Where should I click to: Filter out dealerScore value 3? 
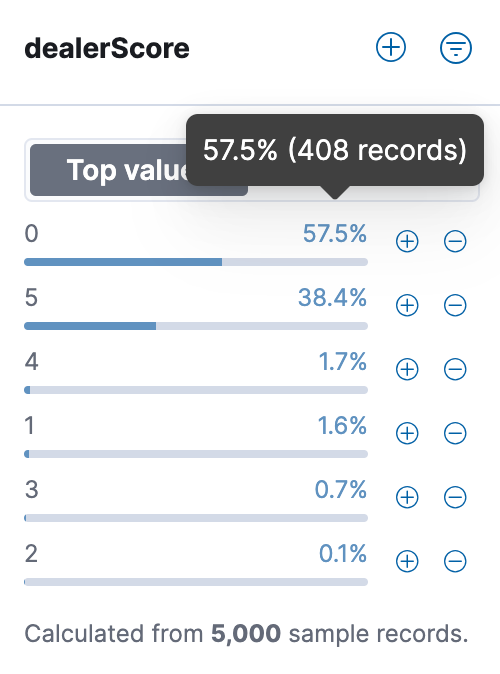click(x=455, y=497)
